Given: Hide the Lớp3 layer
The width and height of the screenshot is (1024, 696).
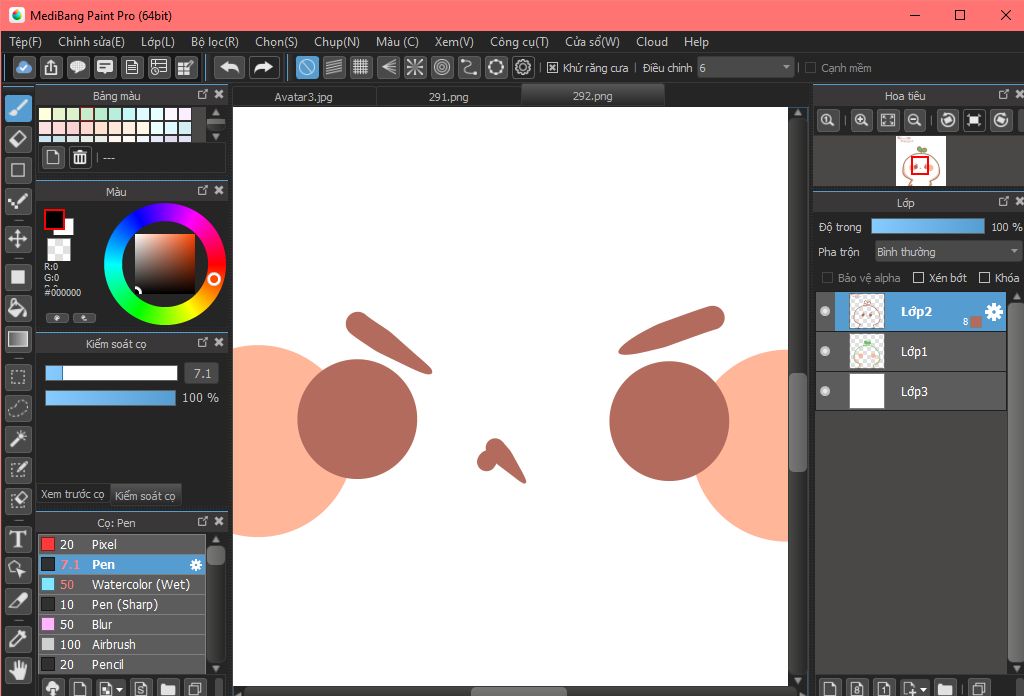Looking at the screenshot, I should (x=825, y=391).
